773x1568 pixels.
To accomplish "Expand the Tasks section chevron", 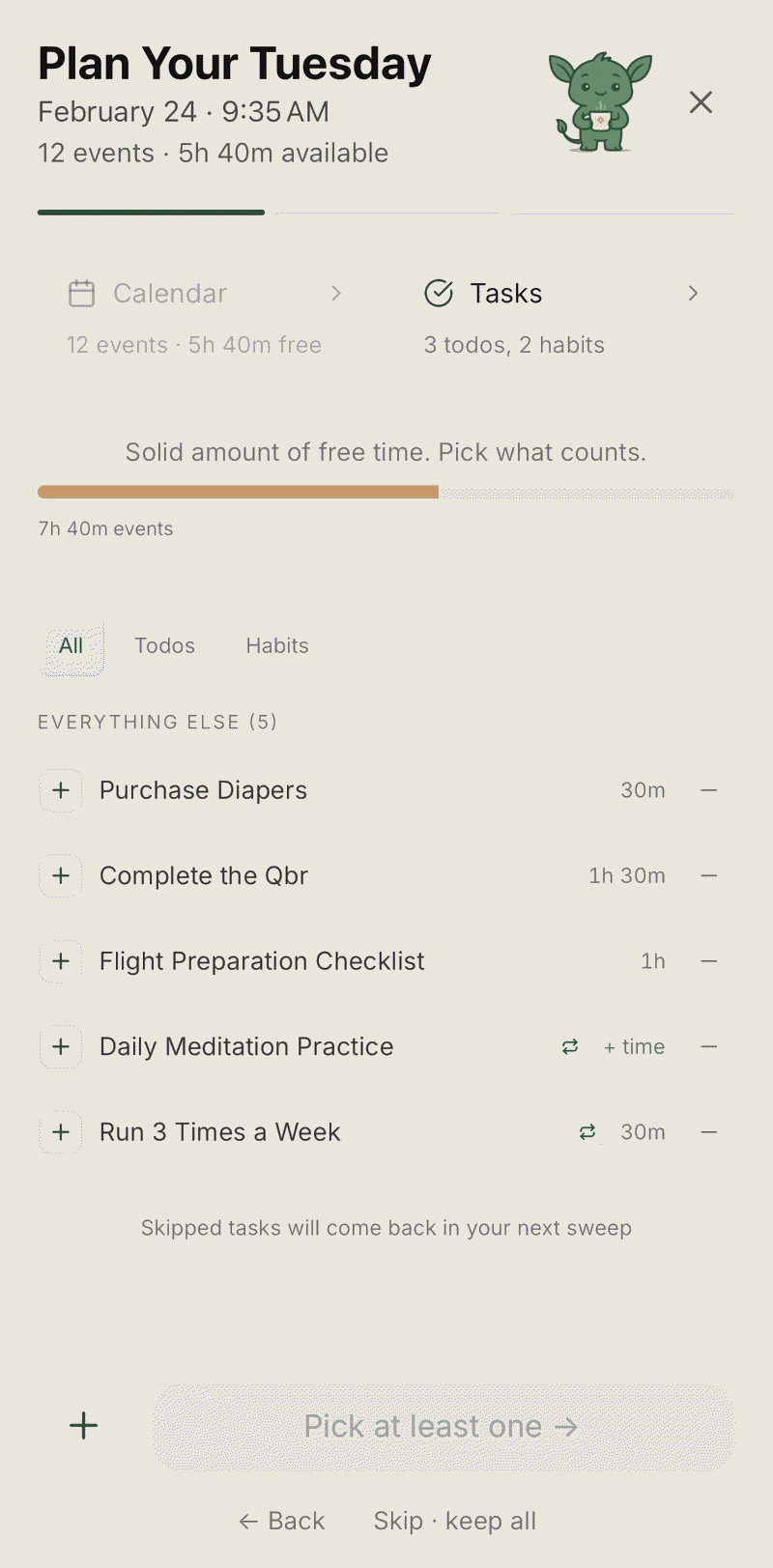I will pyautogui.click(x=693, y=293).
